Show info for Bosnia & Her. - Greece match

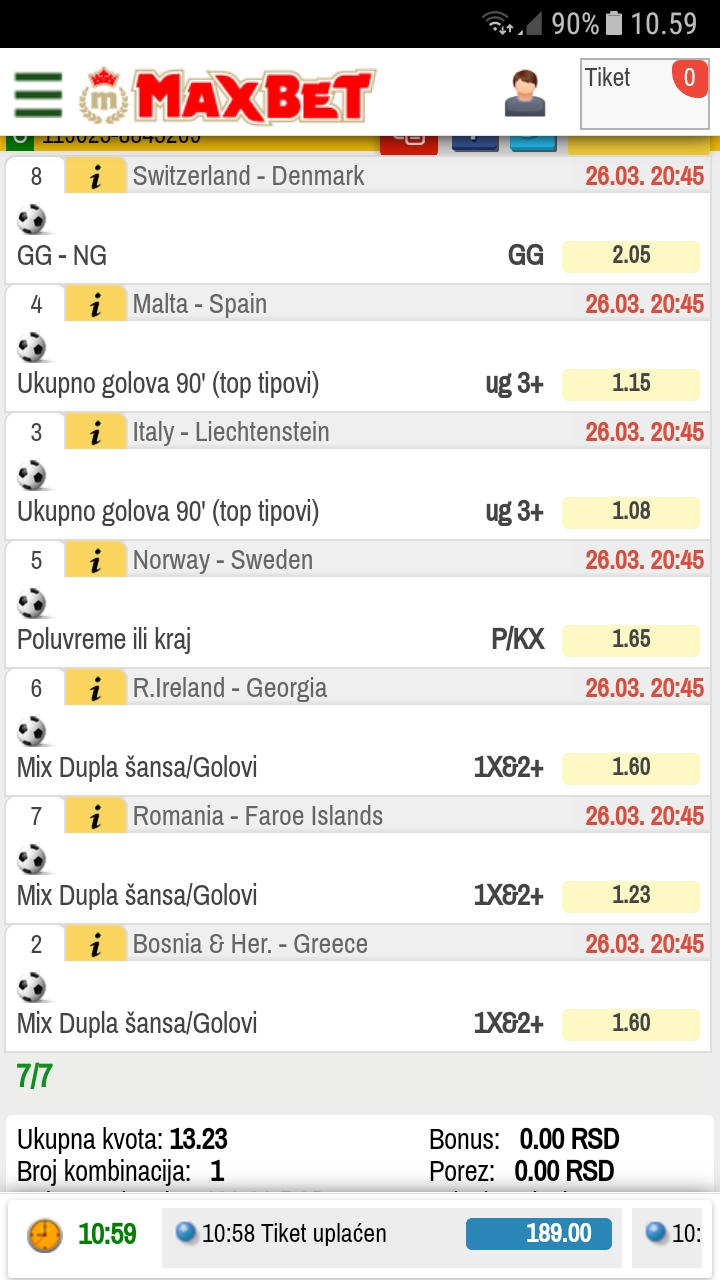96,944
